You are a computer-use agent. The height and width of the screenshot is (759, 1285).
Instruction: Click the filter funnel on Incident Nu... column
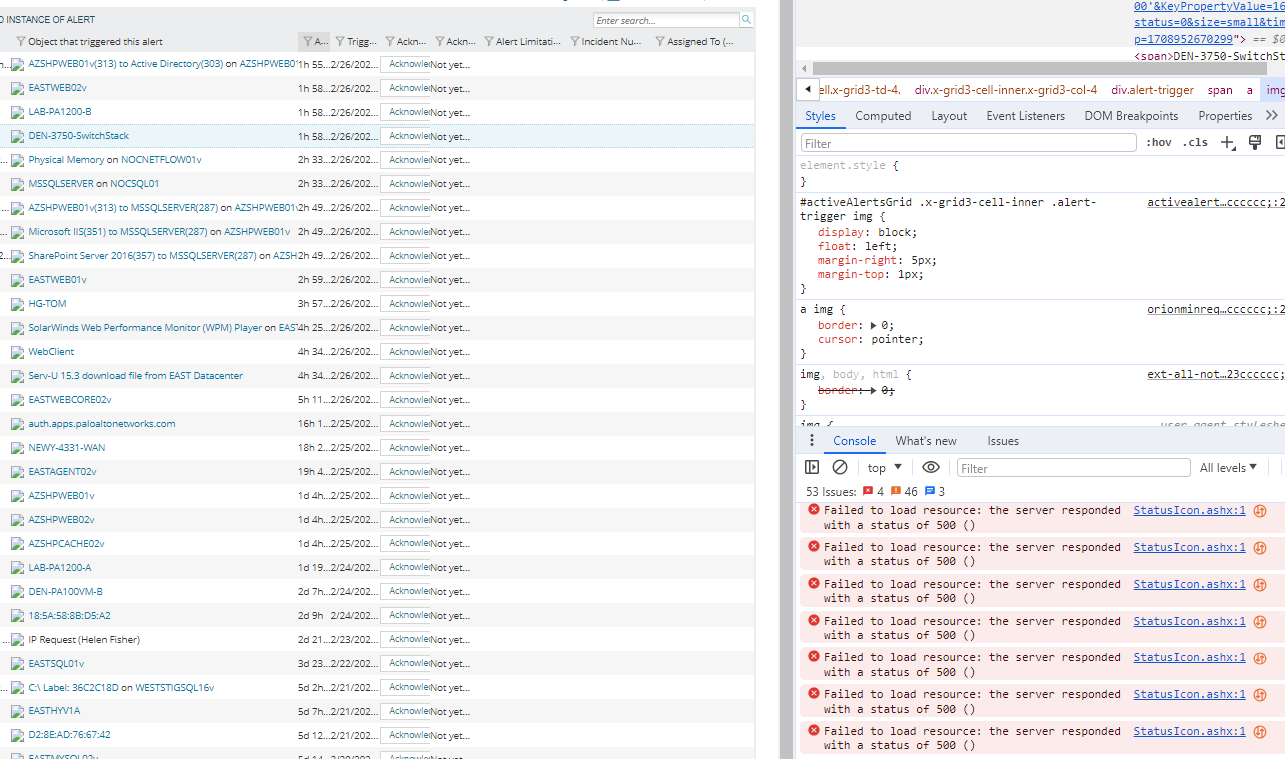(x=574, y=42)
